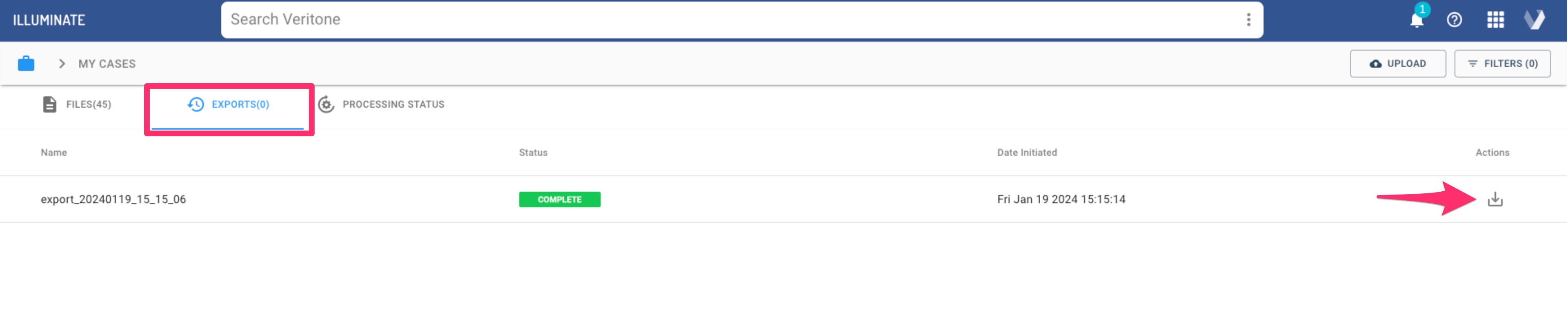
Task: Focus the Search Veritone input field
Action: 731,20
